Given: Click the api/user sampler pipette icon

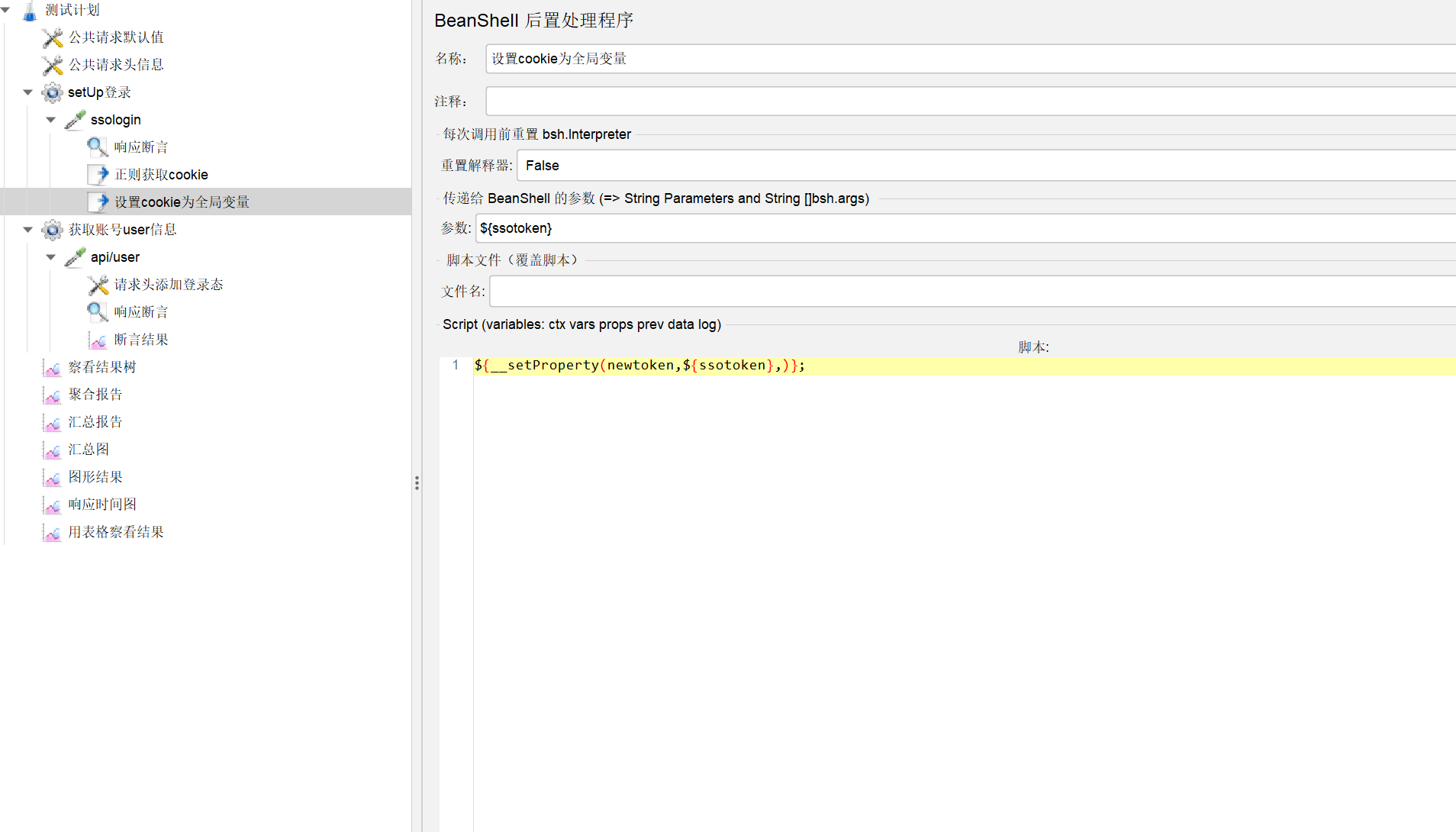Looking at the screenshot, I should 75,257.
